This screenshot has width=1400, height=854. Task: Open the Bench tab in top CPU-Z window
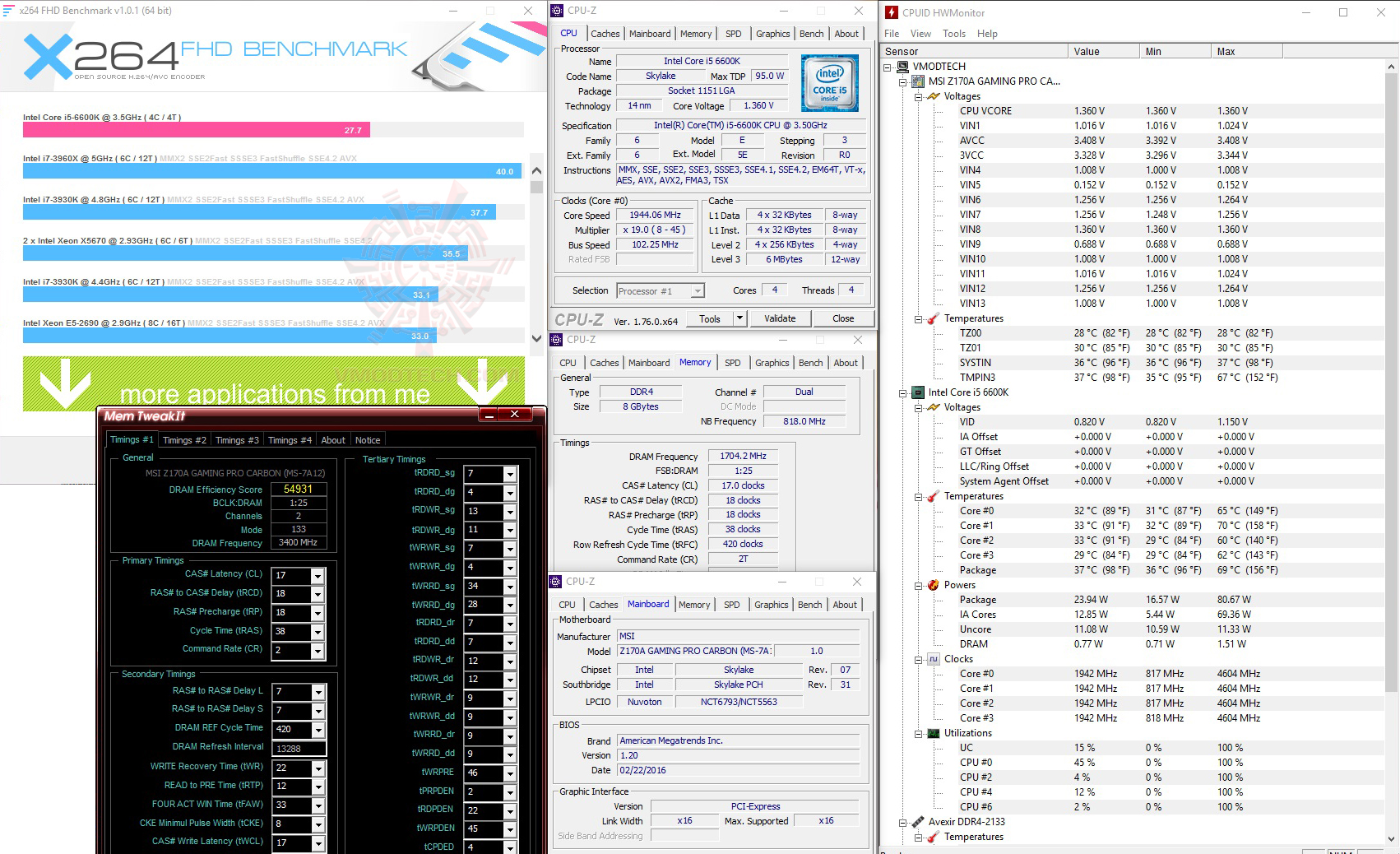click(811, 34)
